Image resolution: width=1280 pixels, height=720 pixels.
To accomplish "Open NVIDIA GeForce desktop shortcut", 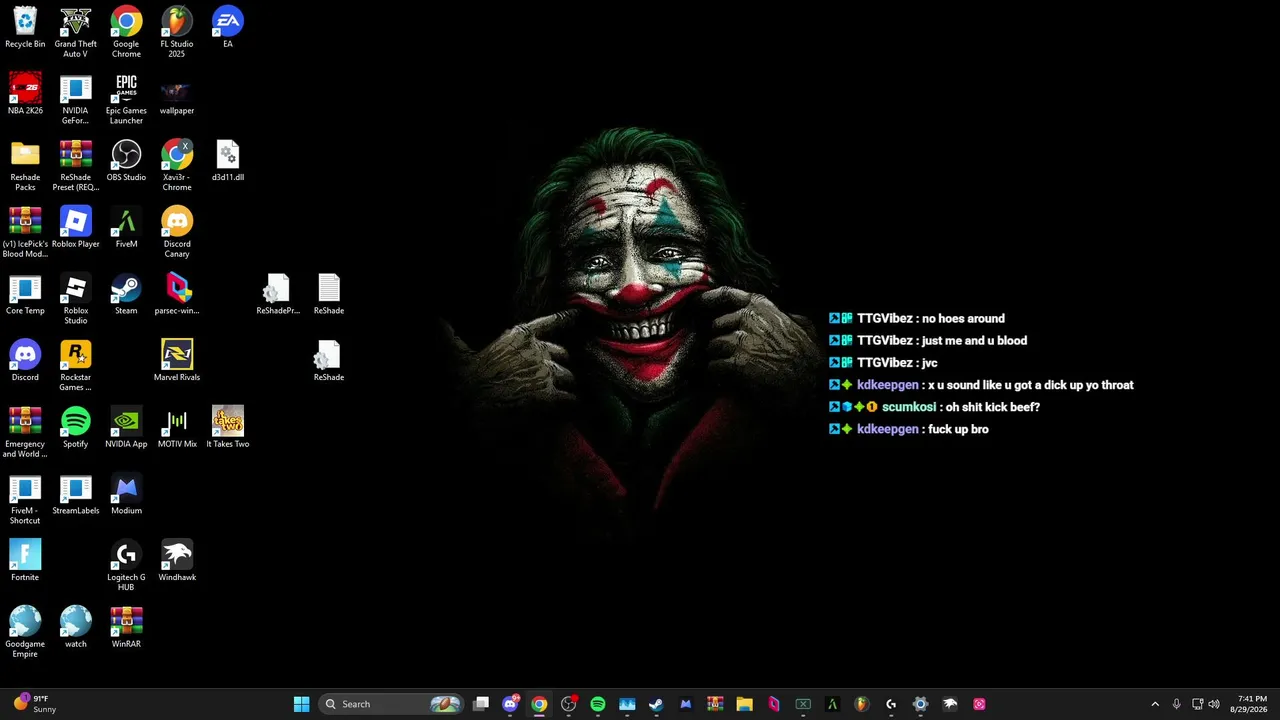I will [x=76, y=99].
